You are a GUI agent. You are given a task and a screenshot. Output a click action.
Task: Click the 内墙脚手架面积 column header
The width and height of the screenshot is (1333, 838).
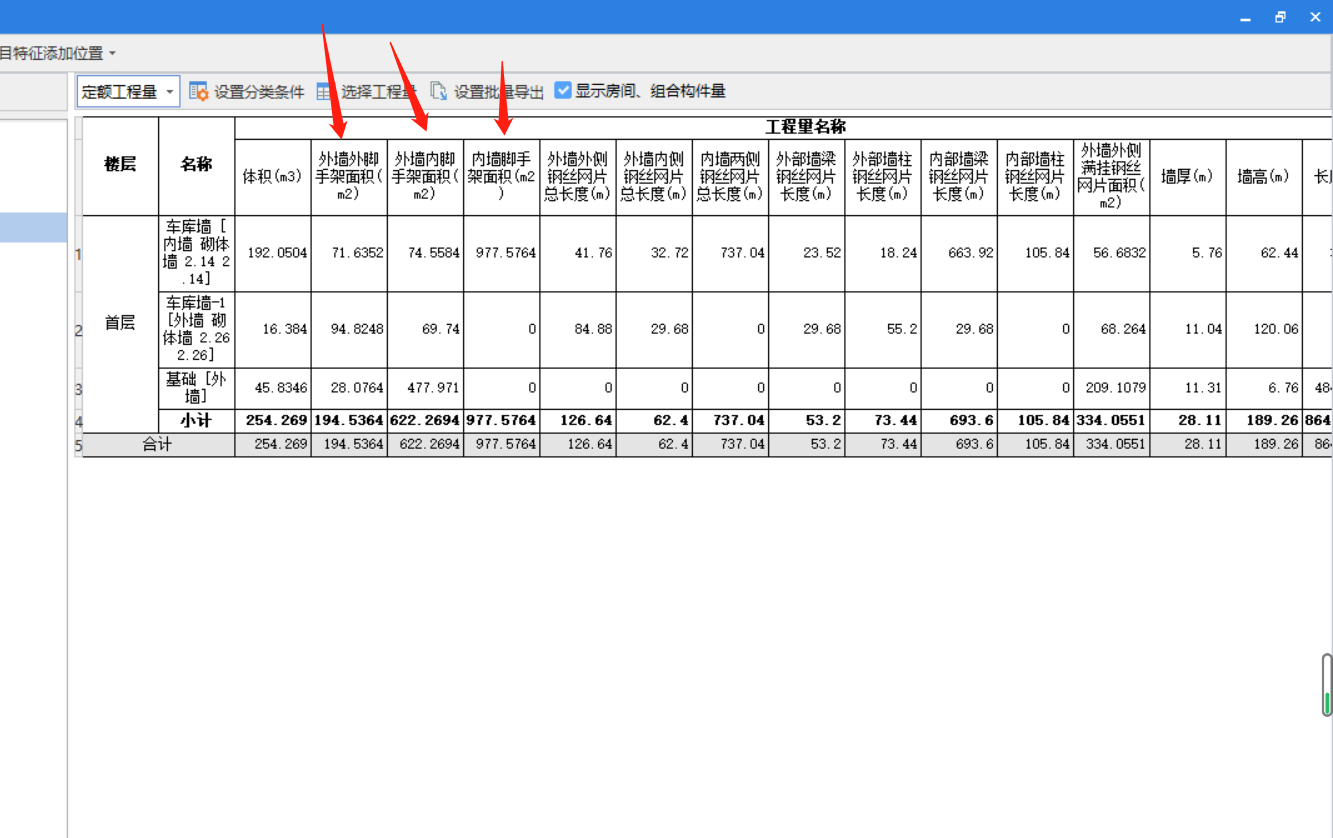(x=501, y=177)
